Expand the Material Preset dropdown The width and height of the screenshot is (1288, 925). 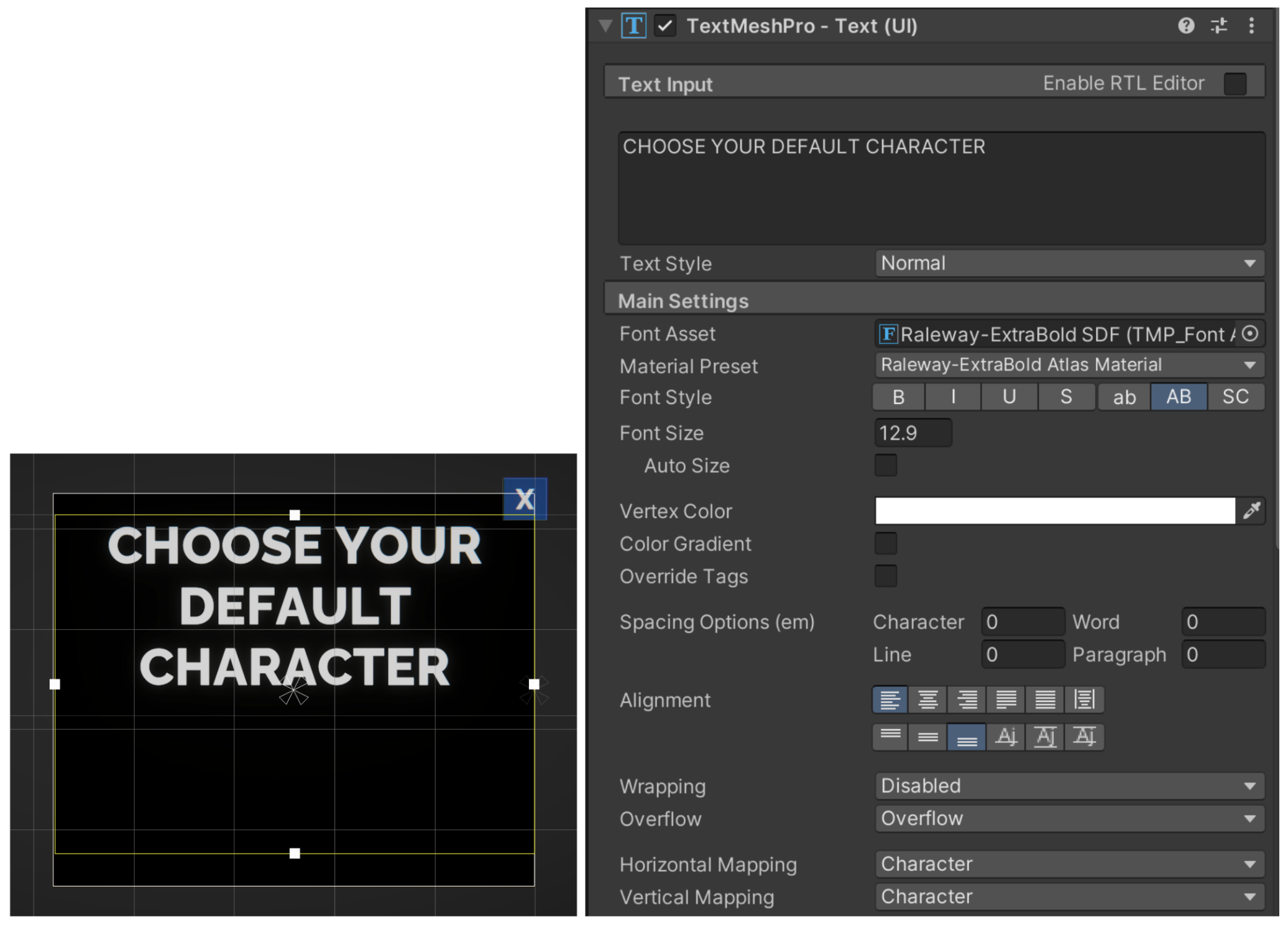pos(1069,365)
